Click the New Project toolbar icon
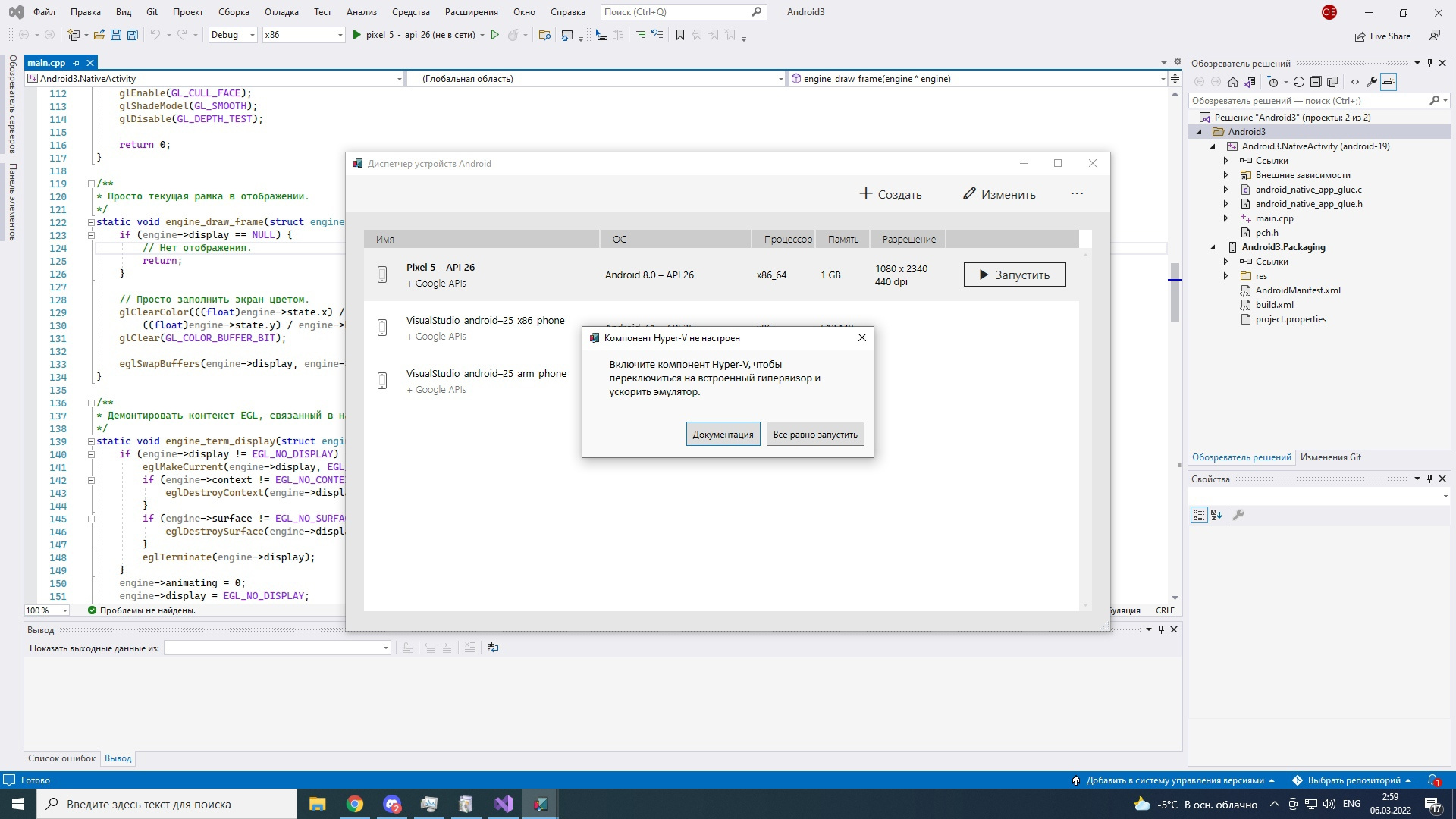The width and height of the screenshot is (1456, 819). coord(74,35)
